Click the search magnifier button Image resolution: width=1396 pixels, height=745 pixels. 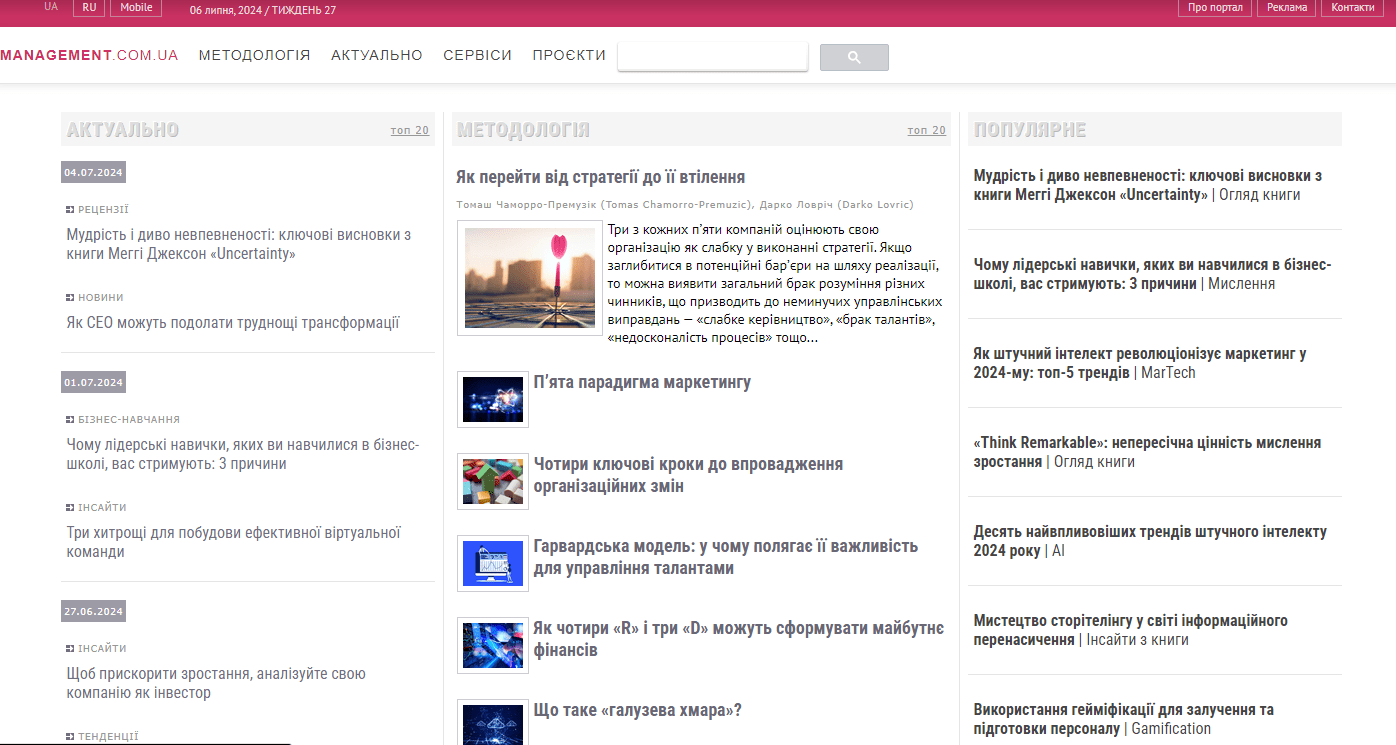pyautogui.click(x=854, y=57)
